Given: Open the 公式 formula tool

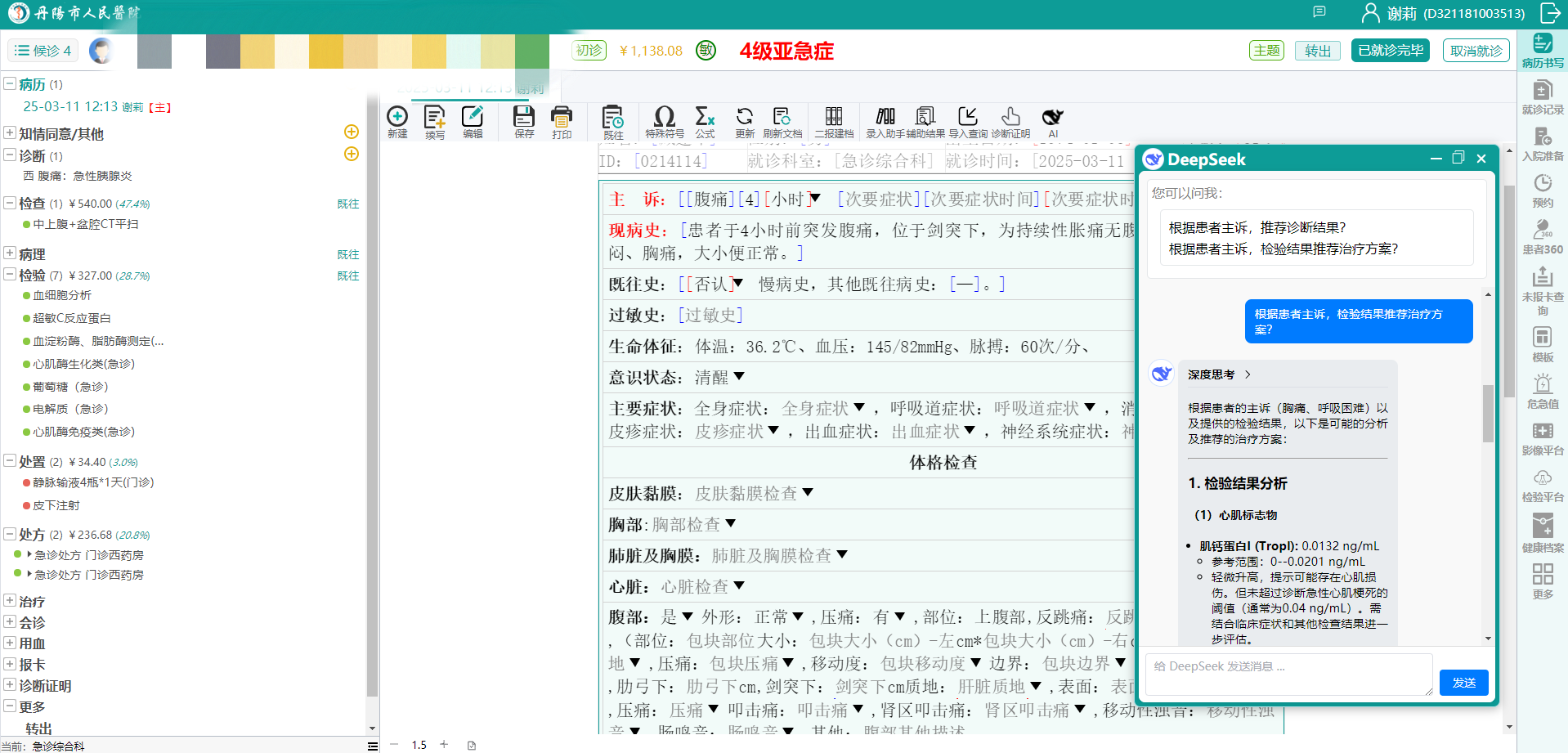Looking at the screenshot, I should (x=705, y=122).
